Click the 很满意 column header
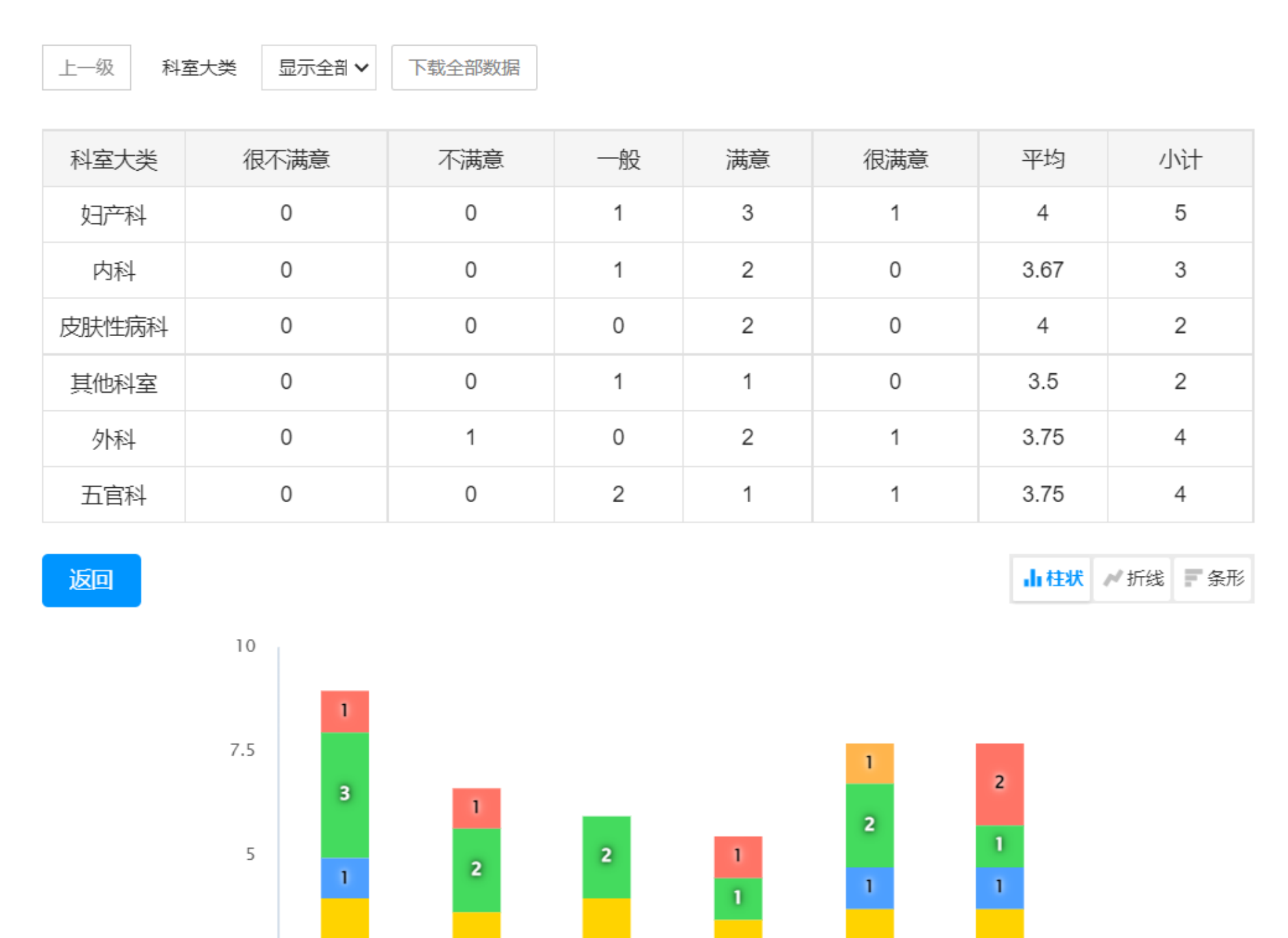This screenshot has width=1288, height=938. [x=895, y=159]
